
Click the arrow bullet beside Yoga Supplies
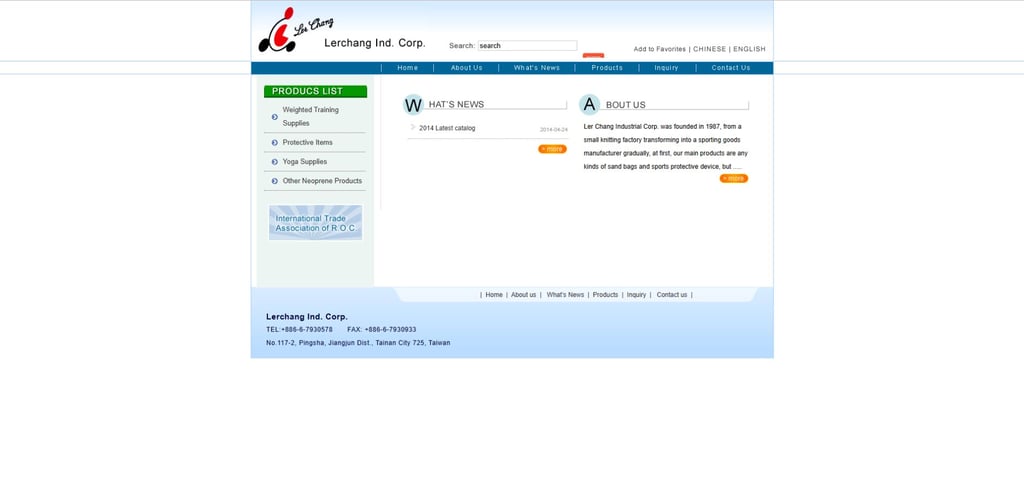click(x=274, y=162)
